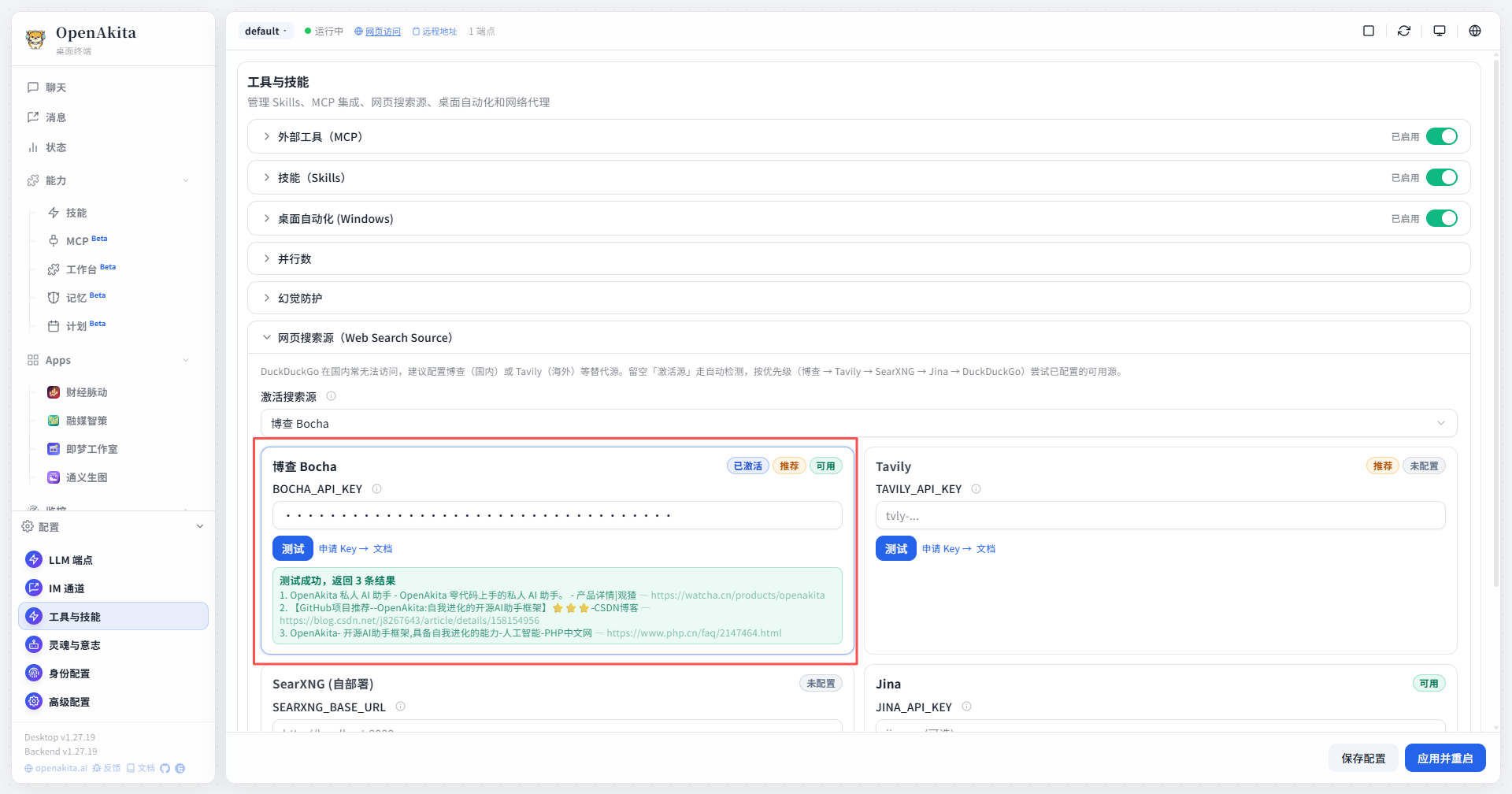This screenshot has width=1512, height=794.
Task: Click the square window icon in top bar
Action: pyautogui.click(x=1369, y=31)
